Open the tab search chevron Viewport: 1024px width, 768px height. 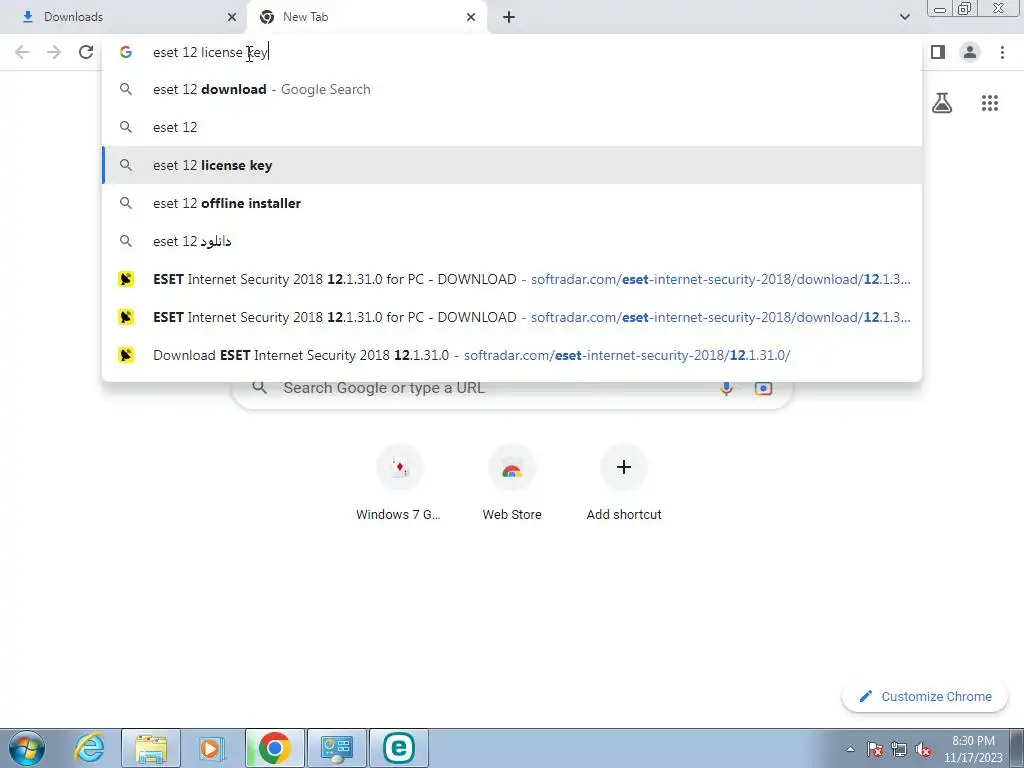tap(904, 17)
